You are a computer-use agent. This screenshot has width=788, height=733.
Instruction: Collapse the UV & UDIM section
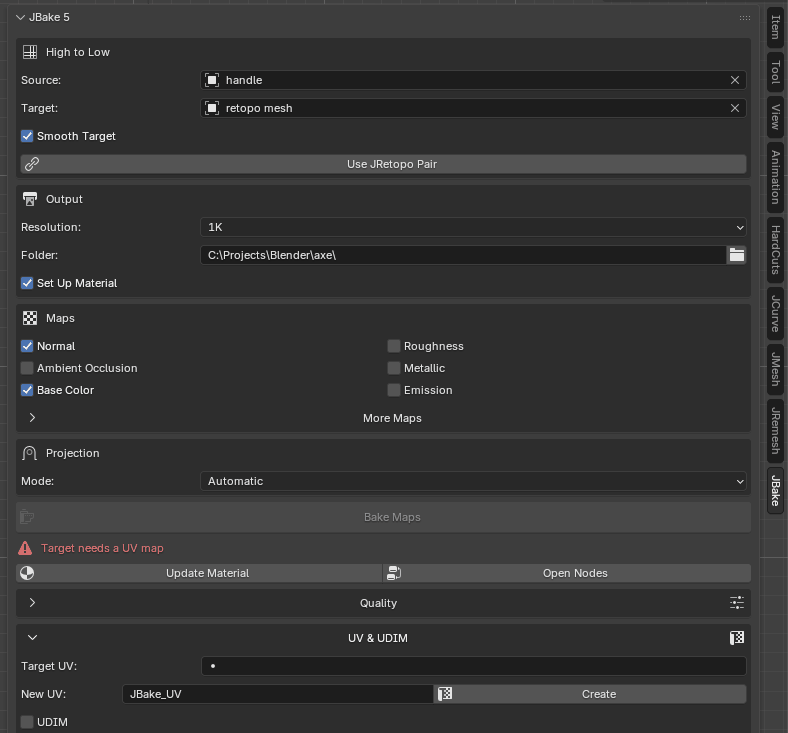pos(32,638)
